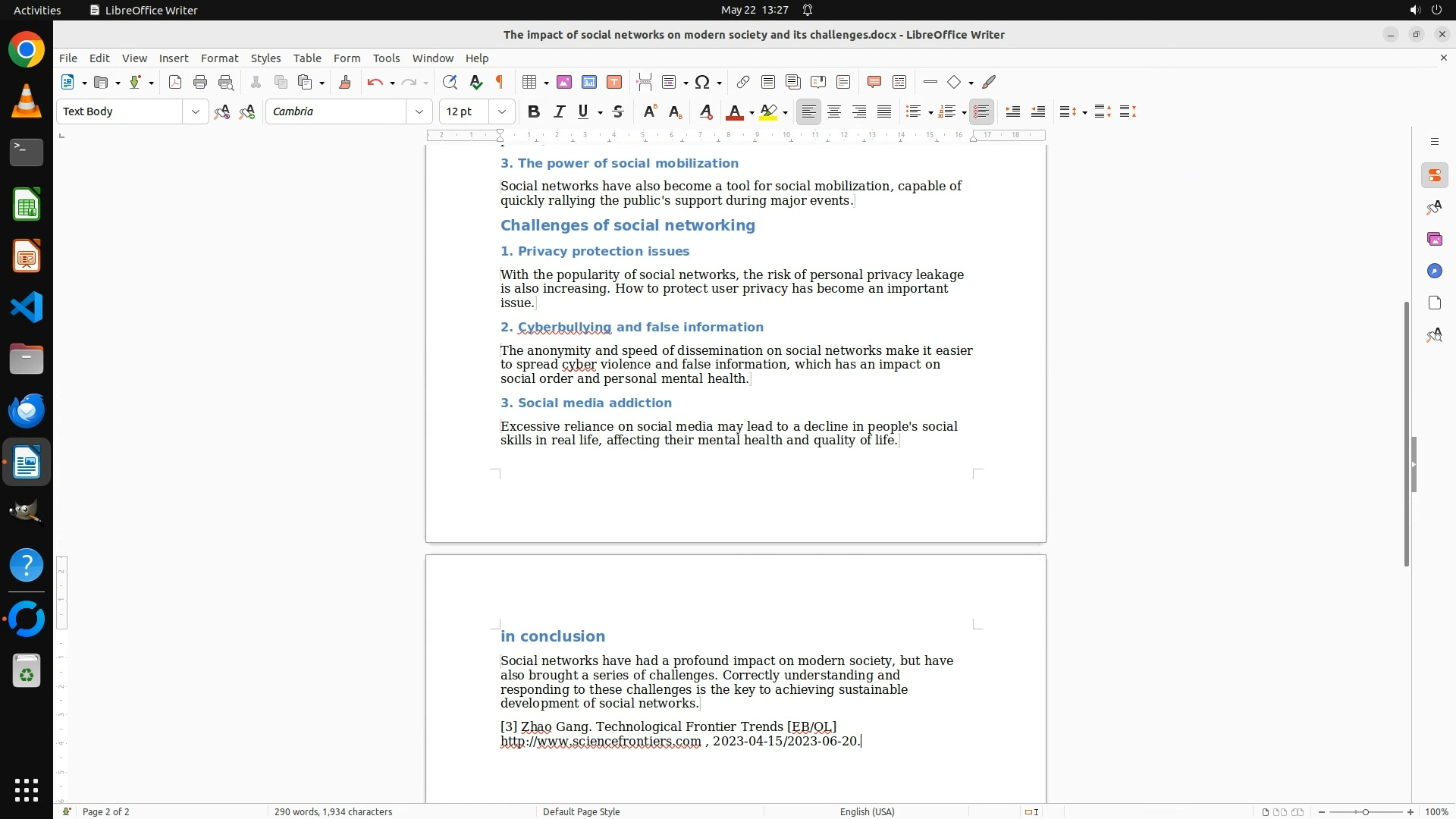Open the Tools menu
1456x819 pixels.
[386, 58]
